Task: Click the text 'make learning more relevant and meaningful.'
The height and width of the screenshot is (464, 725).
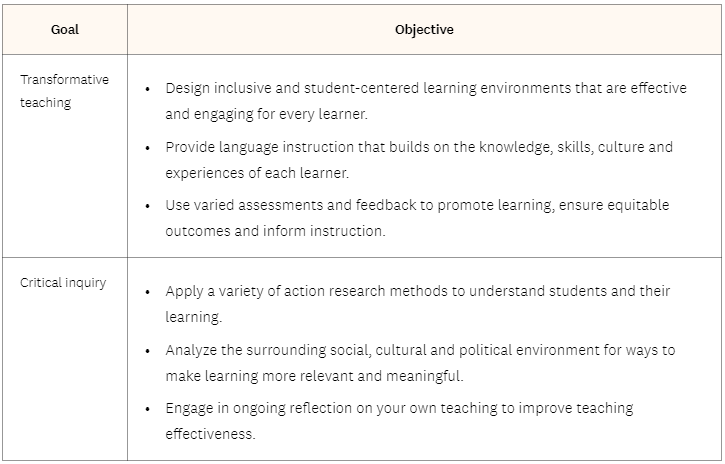Action: [314, 376]
